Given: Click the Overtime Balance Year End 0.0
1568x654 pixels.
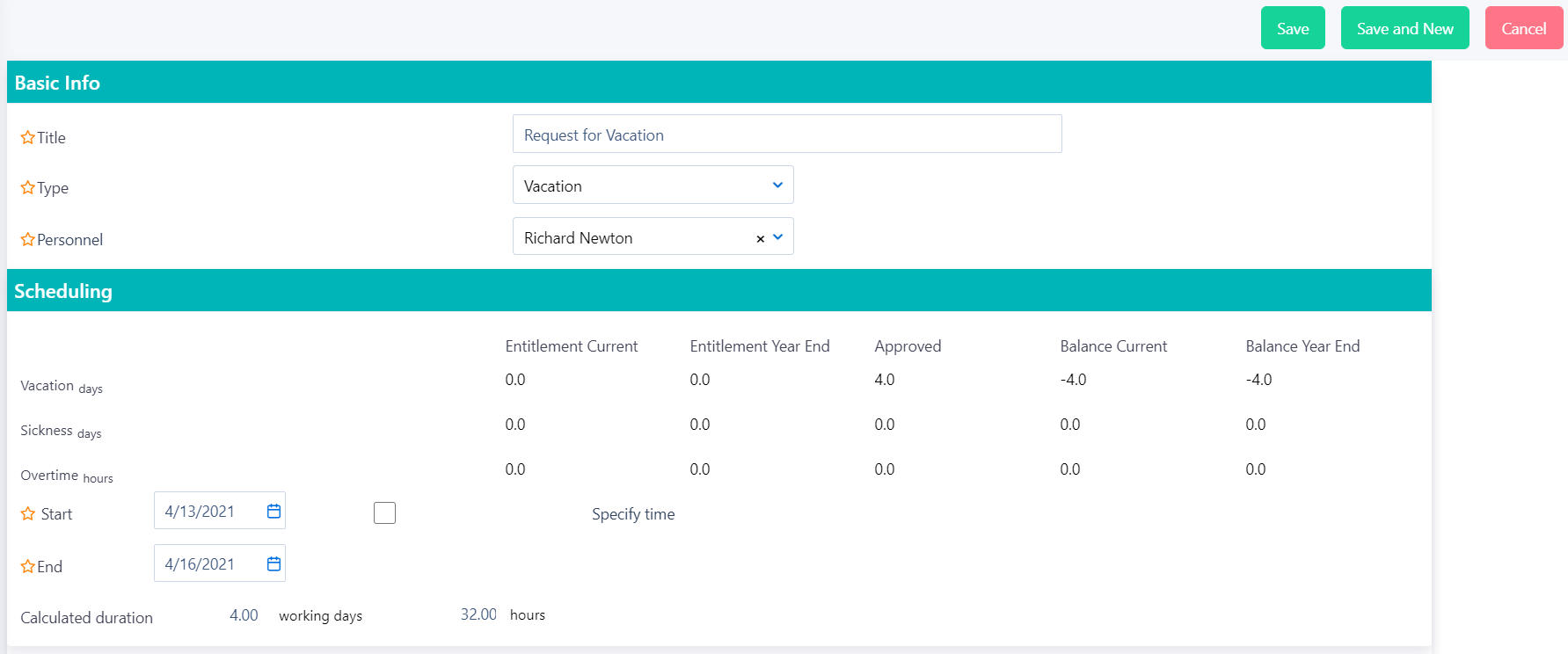Looking at the screenshot, I should click(1256, 469).
